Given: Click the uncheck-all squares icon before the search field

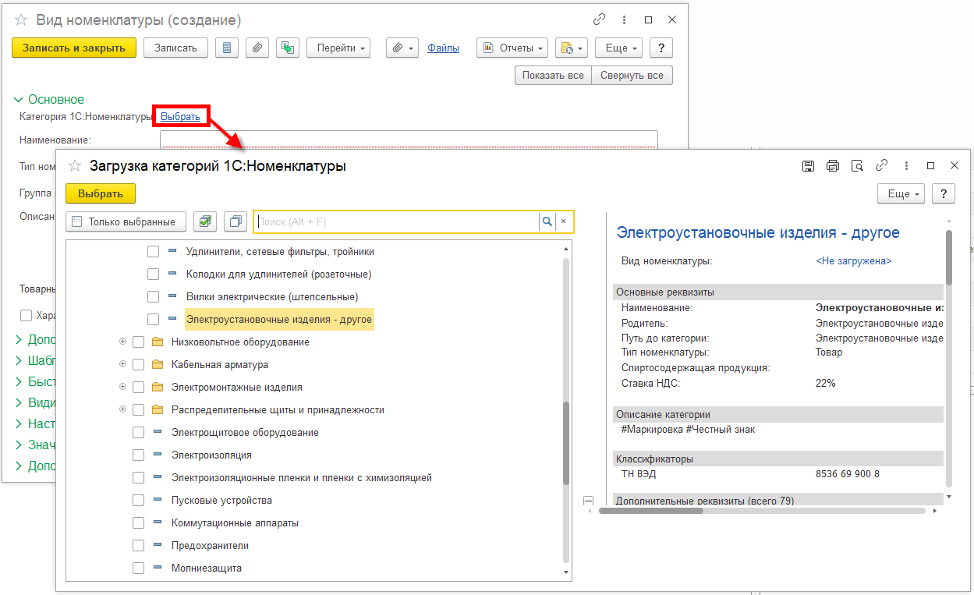Looking at the screenshot, I should tap(235, 222).
